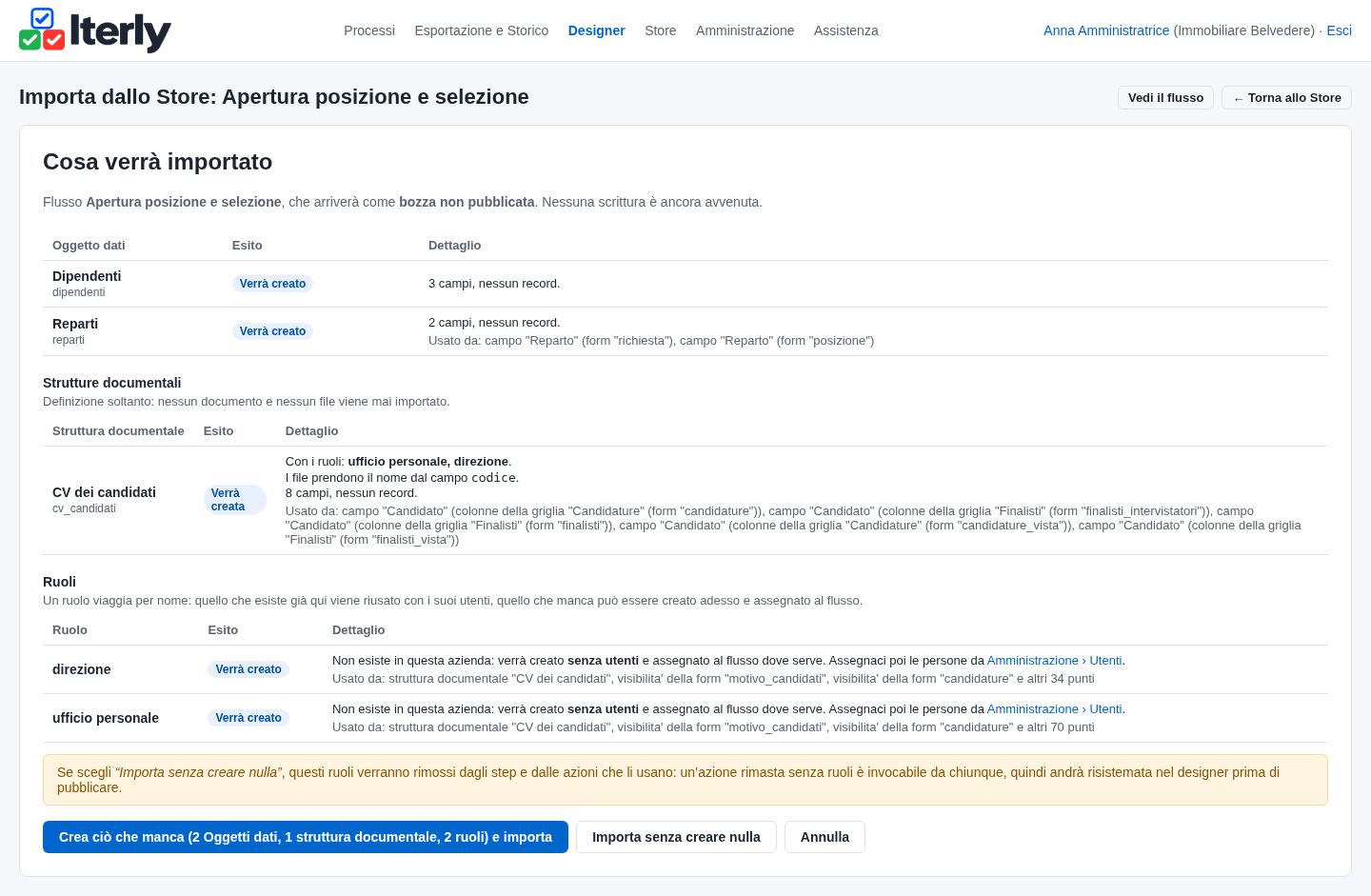Open Amministrazione › Utenti link in ufficio personale row
Image resolution: width=1371 pixels, height=896 pixels.
(x=1054, y=709)
